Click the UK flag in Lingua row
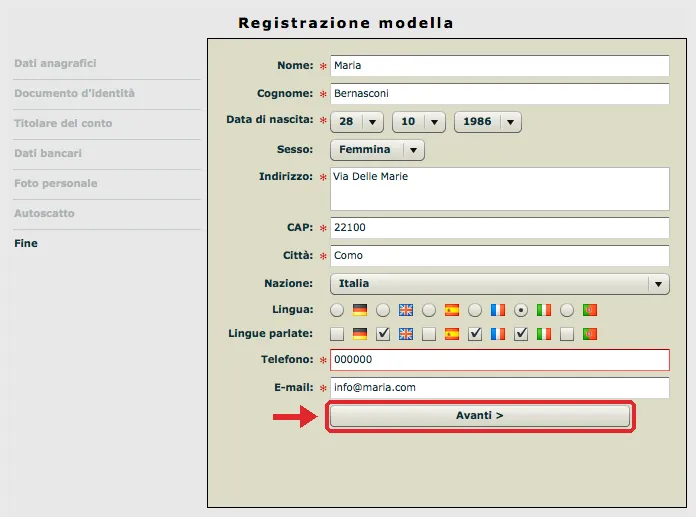This screenshot has width=696, height=517. [x=406, y=310]
